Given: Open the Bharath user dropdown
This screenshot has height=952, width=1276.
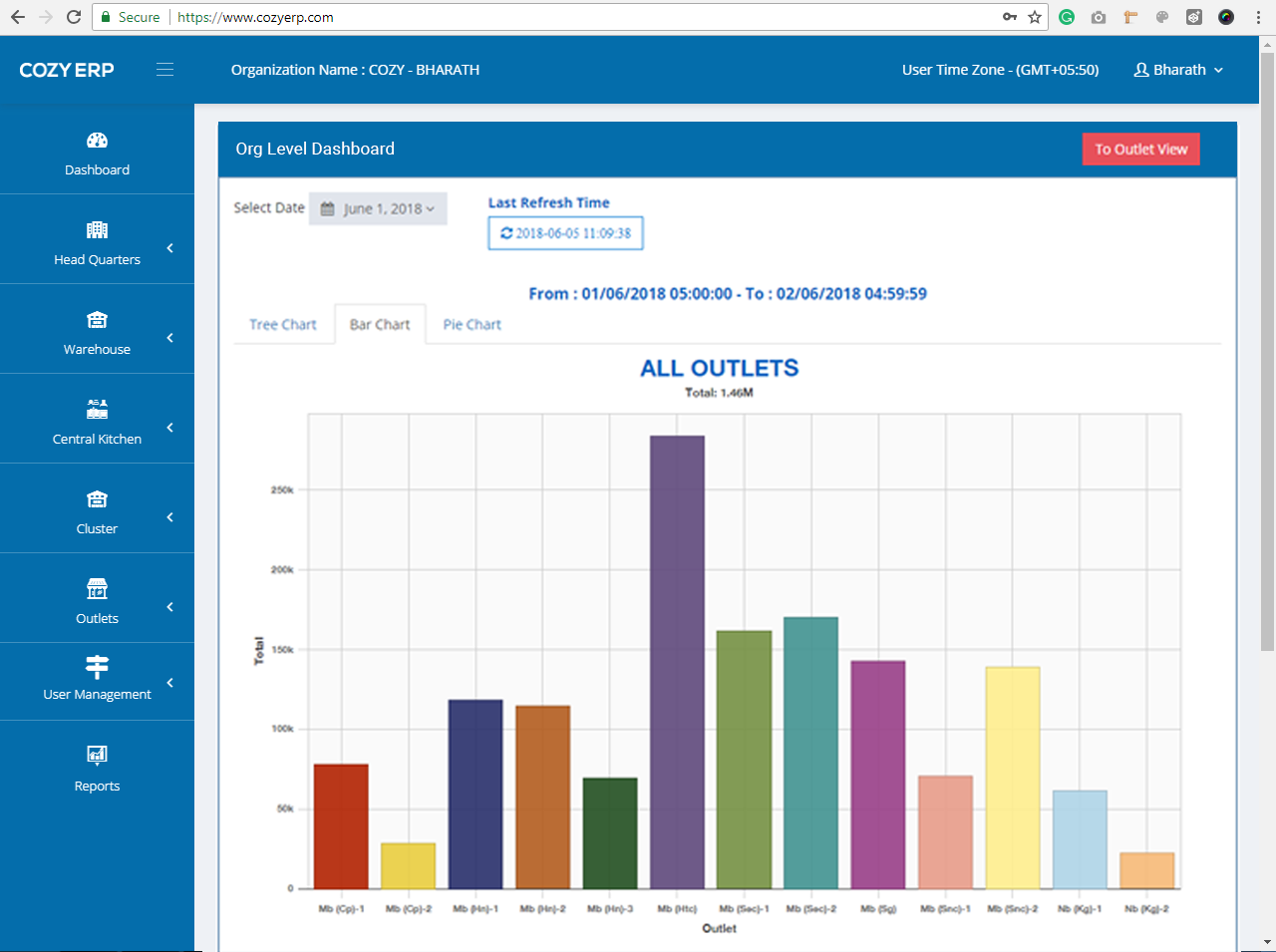Looking at the screenshot, I should 1179,70.
